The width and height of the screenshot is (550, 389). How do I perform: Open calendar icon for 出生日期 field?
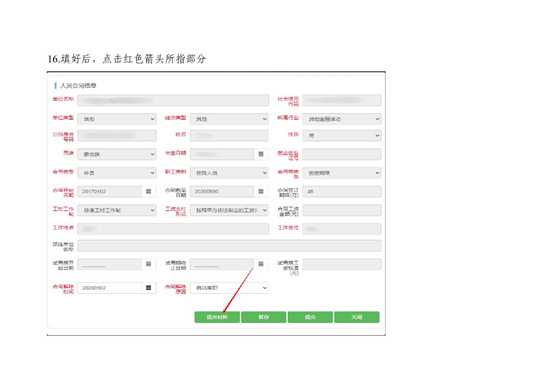click(261, 154)
